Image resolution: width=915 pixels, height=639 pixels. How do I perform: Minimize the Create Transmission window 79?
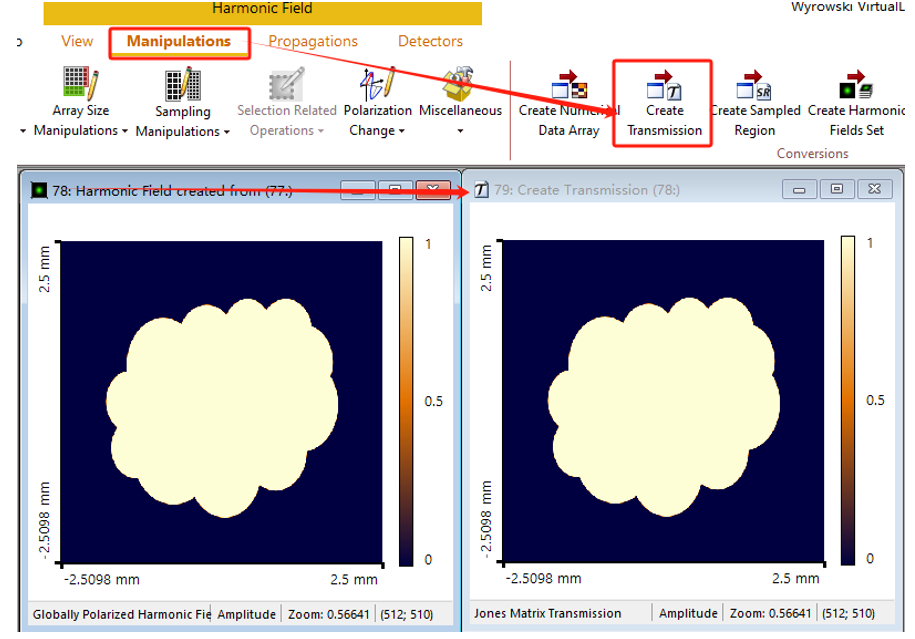(x=799, y=189)
